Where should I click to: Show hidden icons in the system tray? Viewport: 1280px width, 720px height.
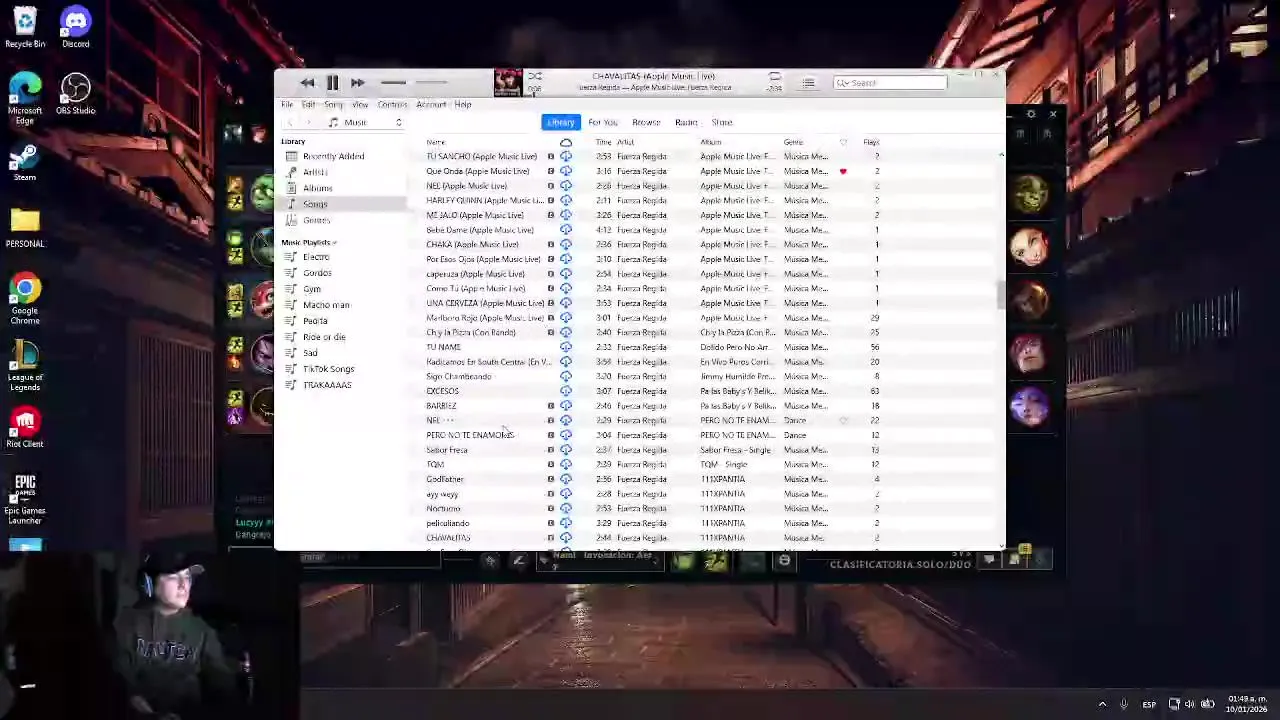[1102, 704]
